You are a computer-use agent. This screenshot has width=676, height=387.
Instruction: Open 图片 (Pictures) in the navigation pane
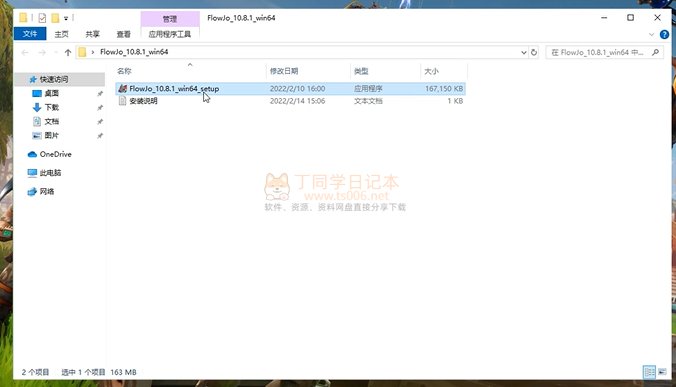51,135
